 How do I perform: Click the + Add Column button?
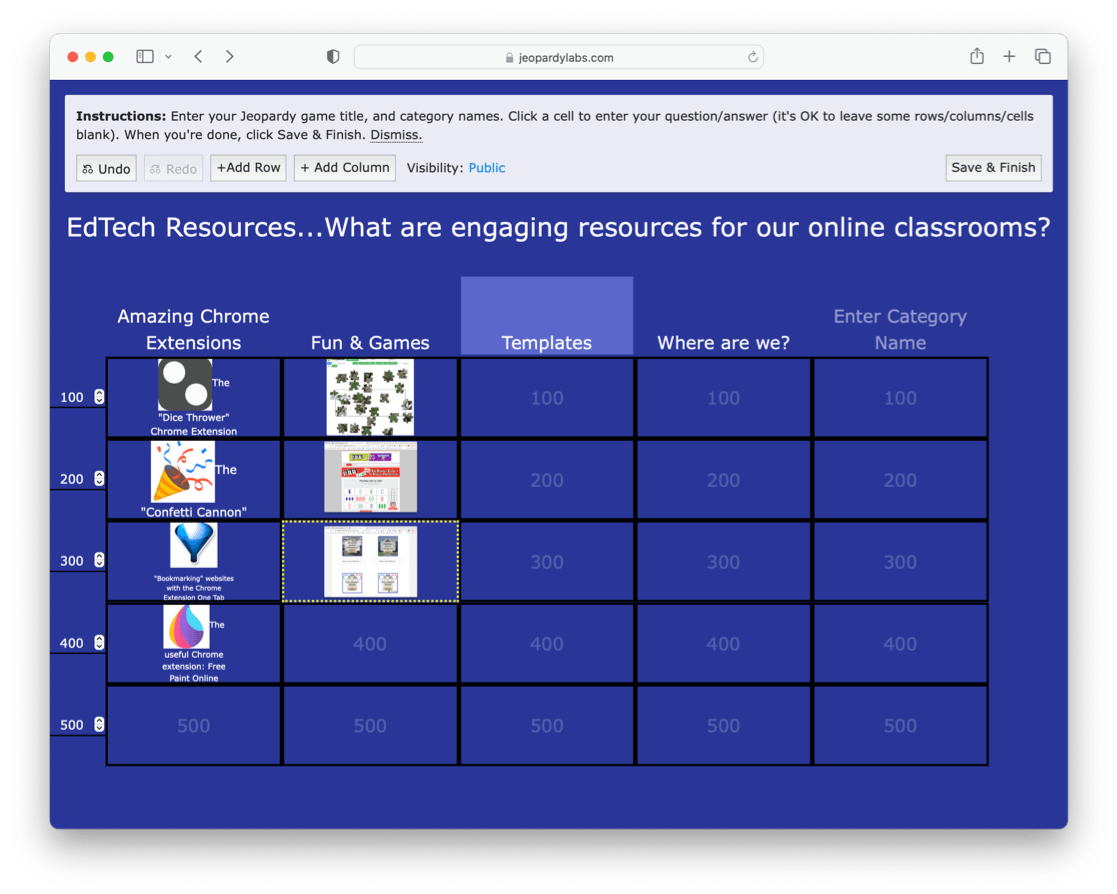pos(345,168)
